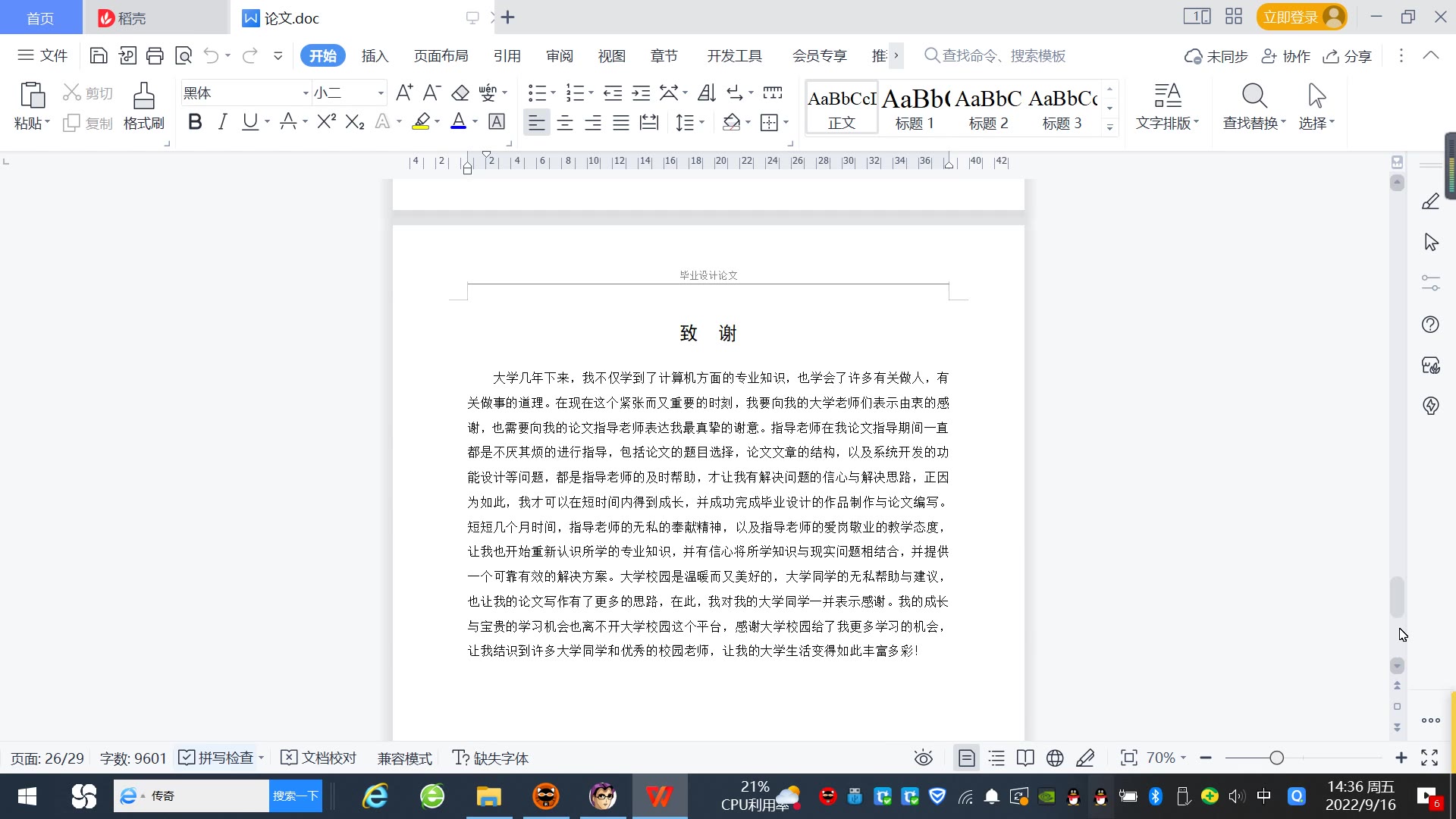Viewport: 1456px width, 819px height.
Task: Apply subscript formatting
Action: [x=355, y=121]
